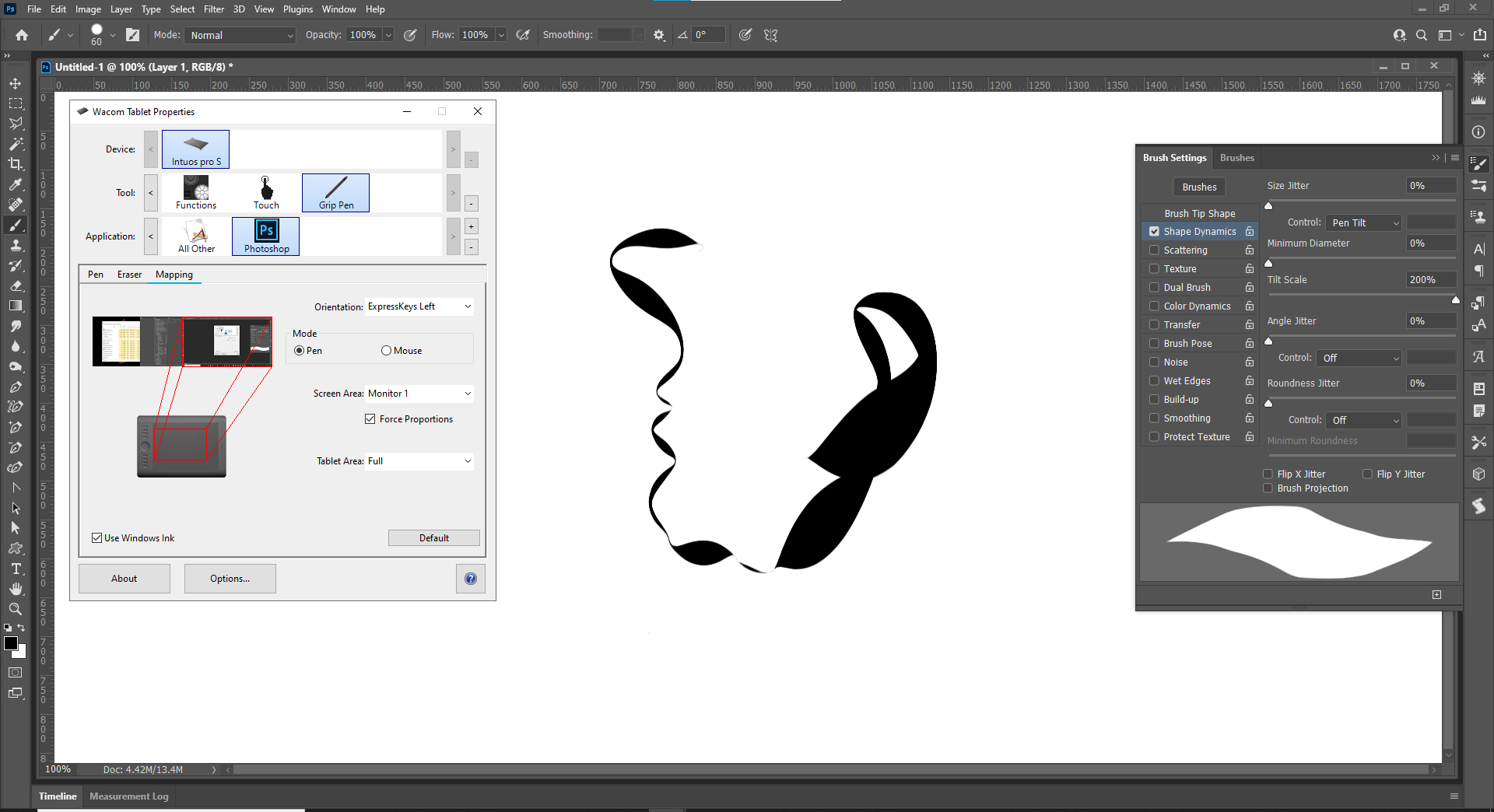Open the About dialog in Wacom properties
This screenshot has width=1494, height=812.
[124, 578]
